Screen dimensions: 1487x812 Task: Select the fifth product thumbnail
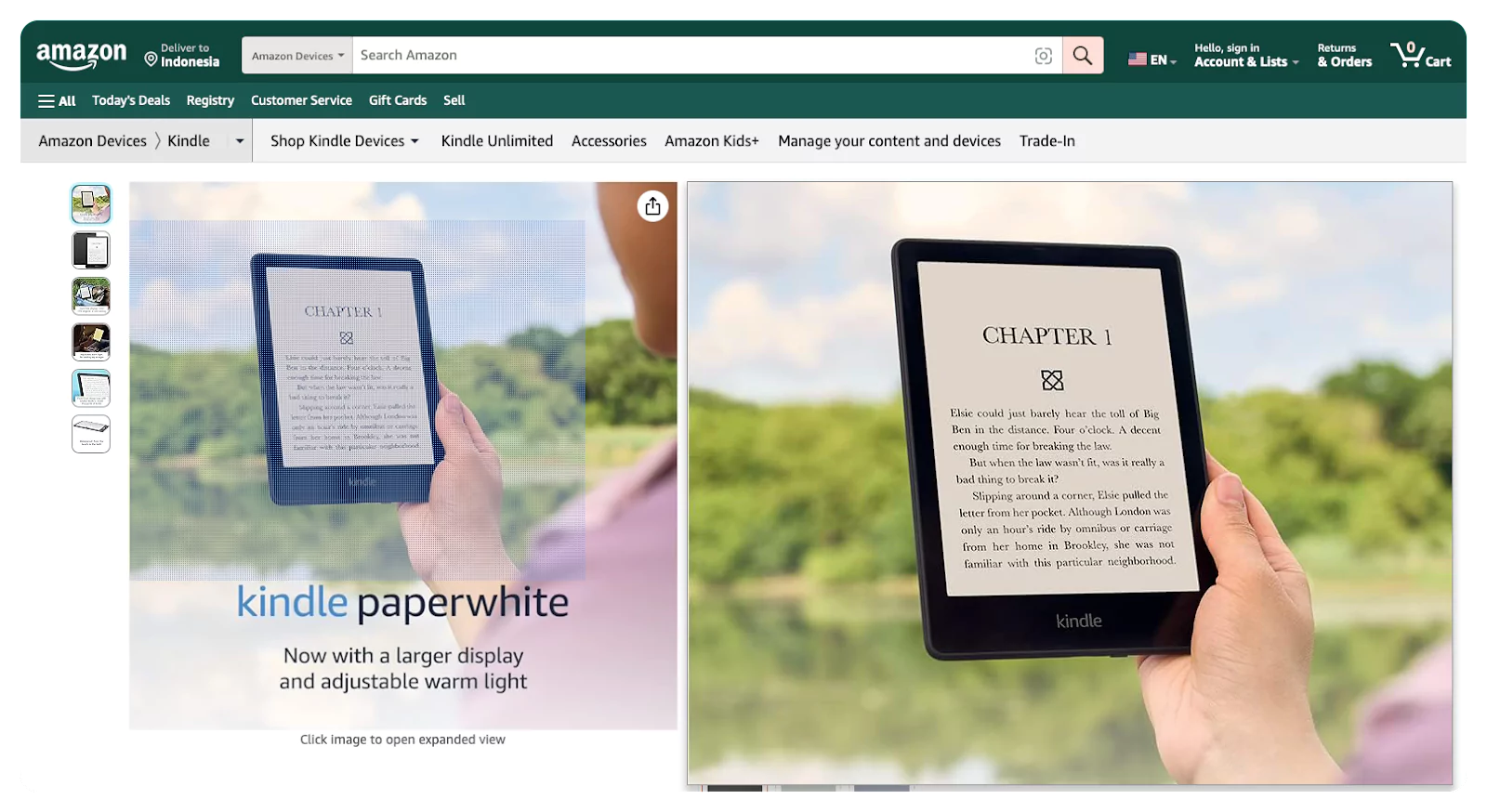pos(91,388)
